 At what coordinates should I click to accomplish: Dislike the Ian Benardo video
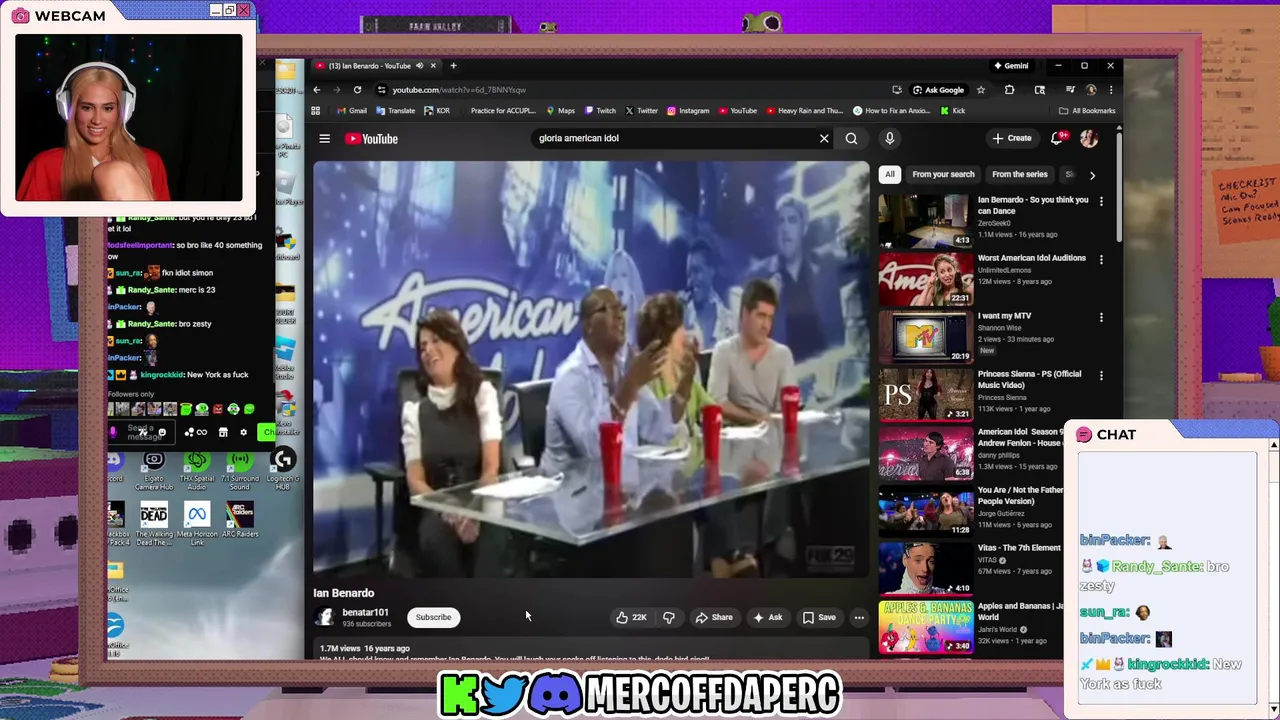pos(668,617)
